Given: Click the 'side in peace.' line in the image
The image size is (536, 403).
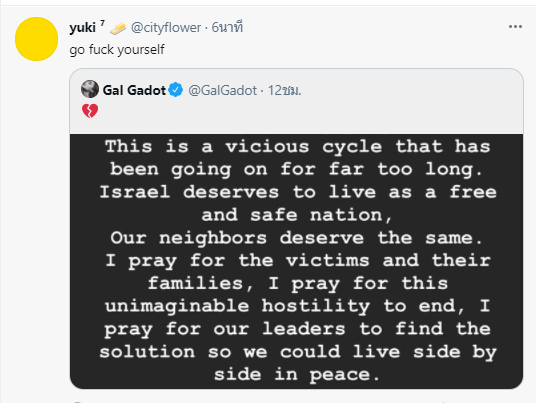Looking at the screenshot, I should (297, 374).
